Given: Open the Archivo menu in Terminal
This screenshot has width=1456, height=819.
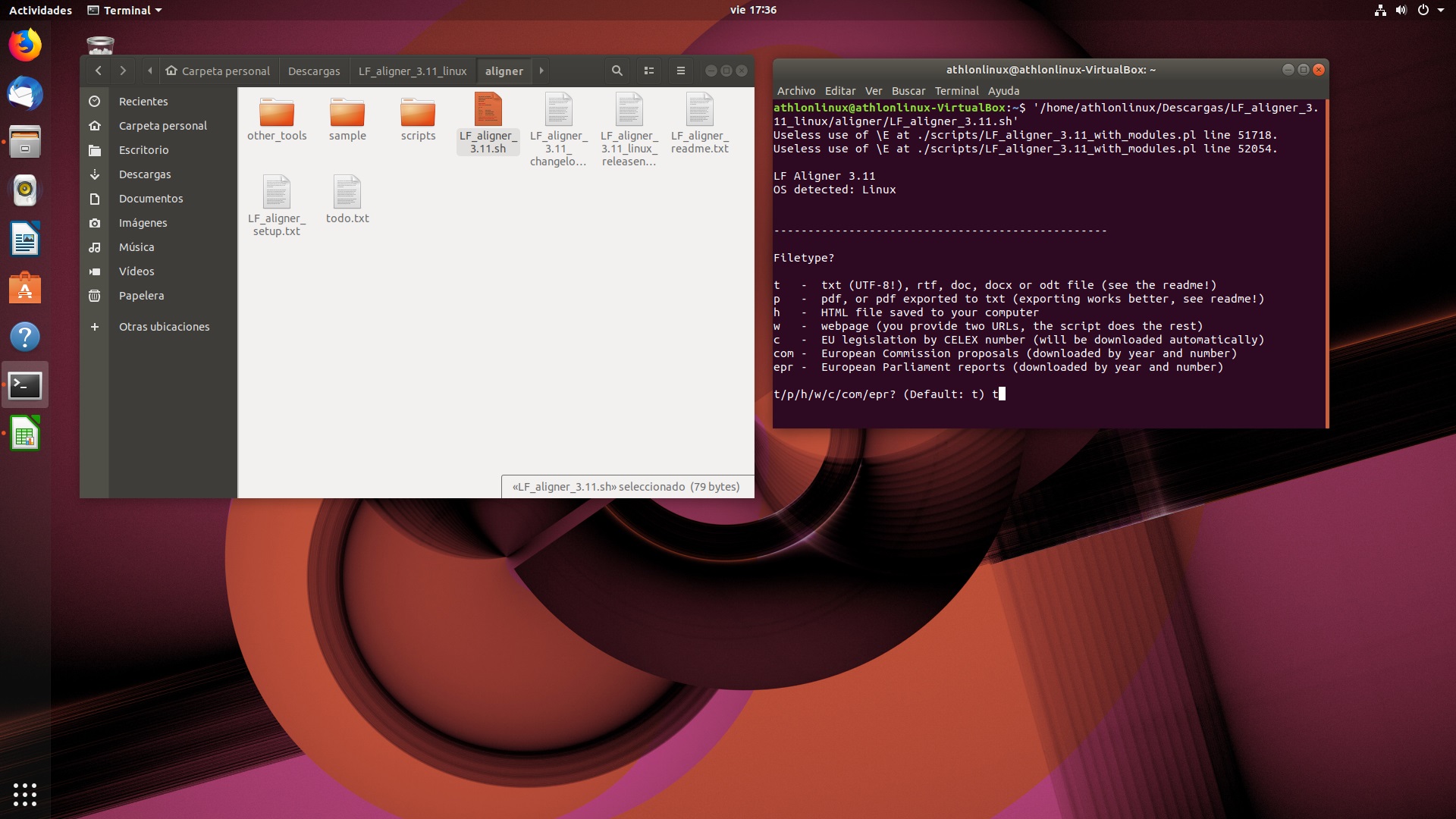Looking at the screenshot, I should pyautogui.click(x=796, y=90).
